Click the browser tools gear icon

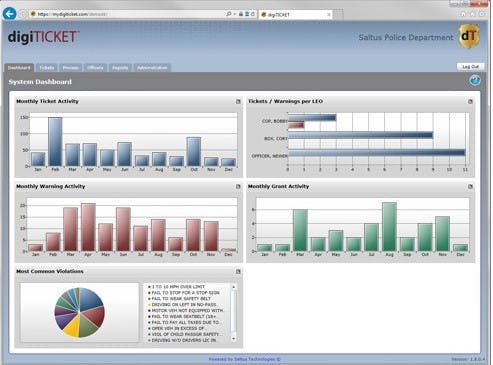[482, 14]
